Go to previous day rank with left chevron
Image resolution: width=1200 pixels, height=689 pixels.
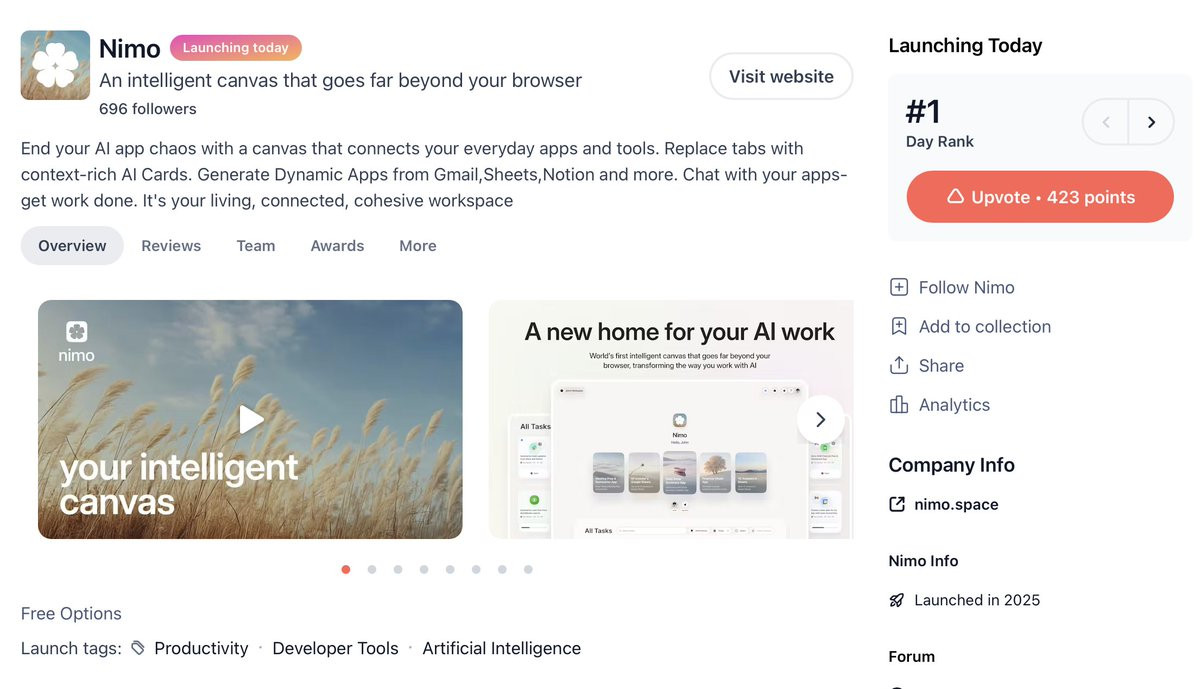(x=1106, y=122)
